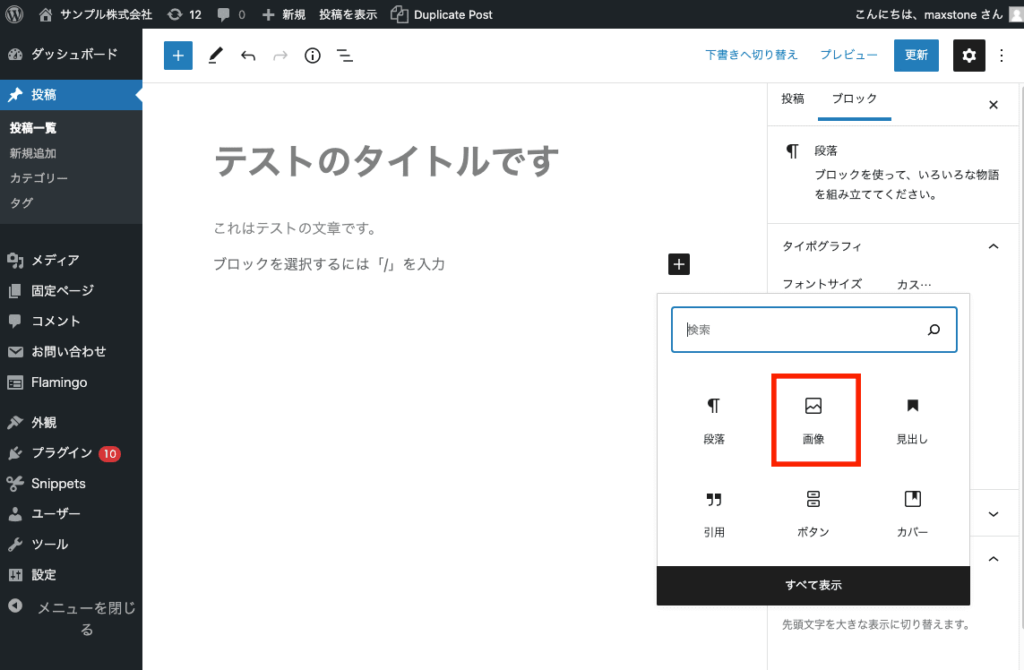Screen dimensions: 1024x670
Task: Select the 段落 paragraph block icon
Action: click(x=715, y=418)
